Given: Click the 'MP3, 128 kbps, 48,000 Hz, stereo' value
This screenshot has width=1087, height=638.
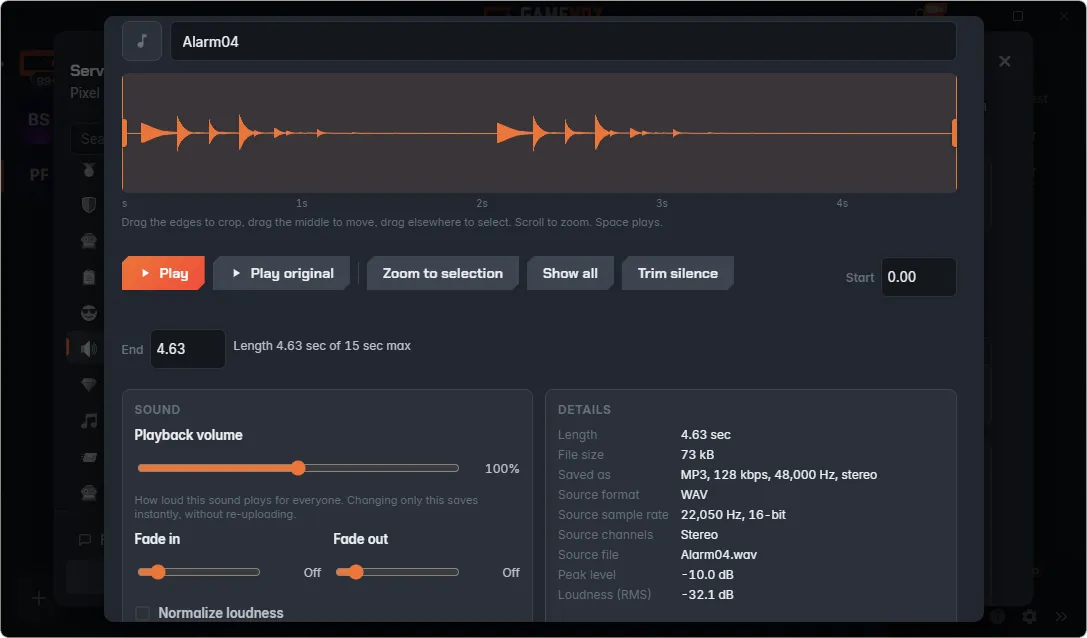Looking at the screenshot, I should (x=779, y=475).
